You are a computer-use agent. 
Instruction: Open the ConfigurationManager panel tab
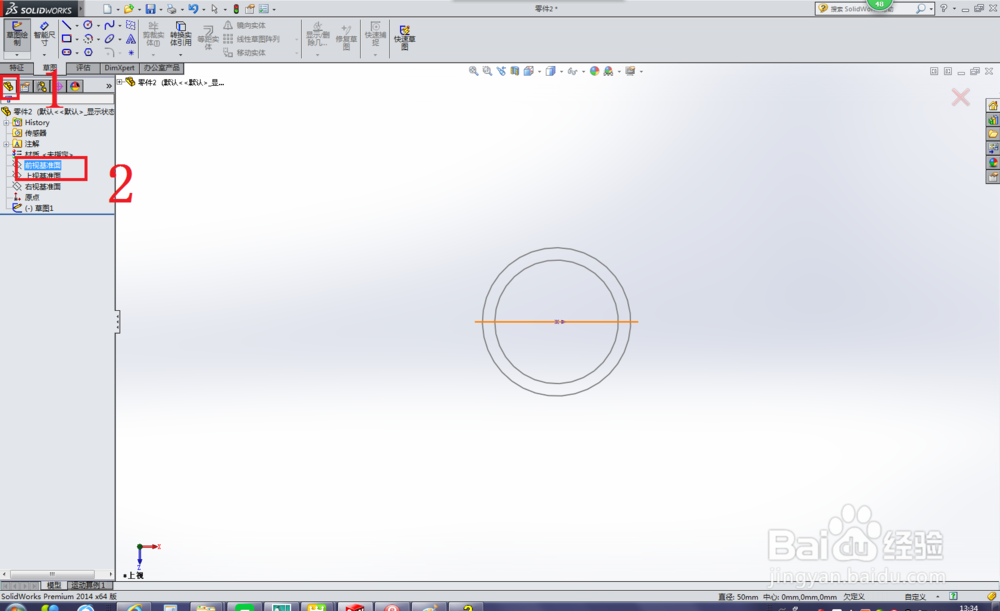(42, 86)
